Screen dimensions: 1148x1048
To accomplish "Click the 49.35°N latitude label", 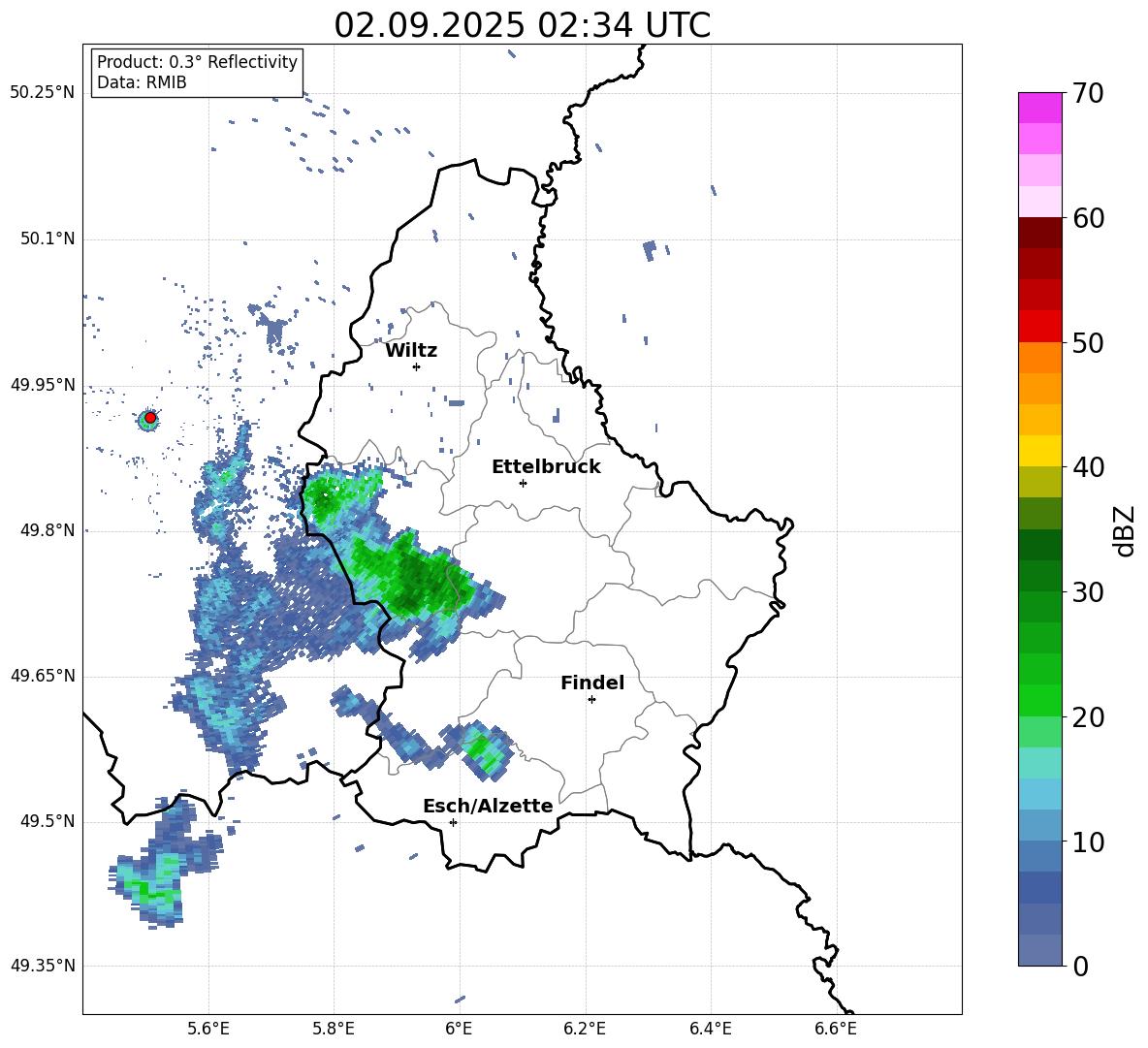I will pyautogui.click(x=43, y=966).
